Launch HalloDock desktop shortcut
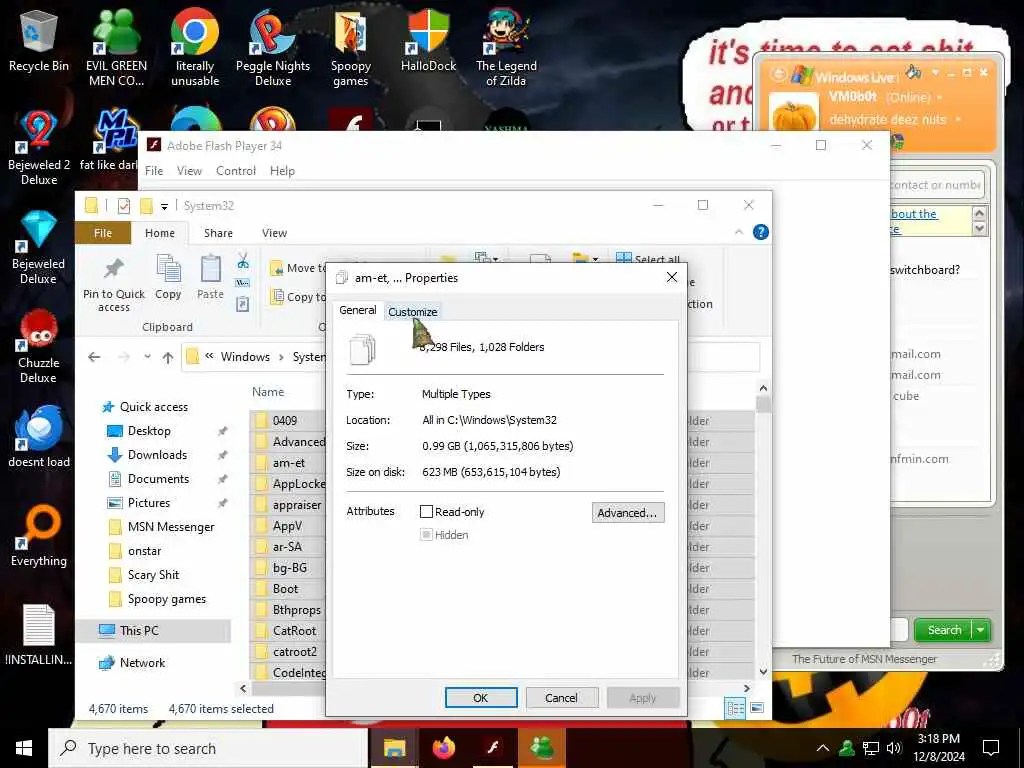This screenshot has height=768, width=1024. click(428, 40)
